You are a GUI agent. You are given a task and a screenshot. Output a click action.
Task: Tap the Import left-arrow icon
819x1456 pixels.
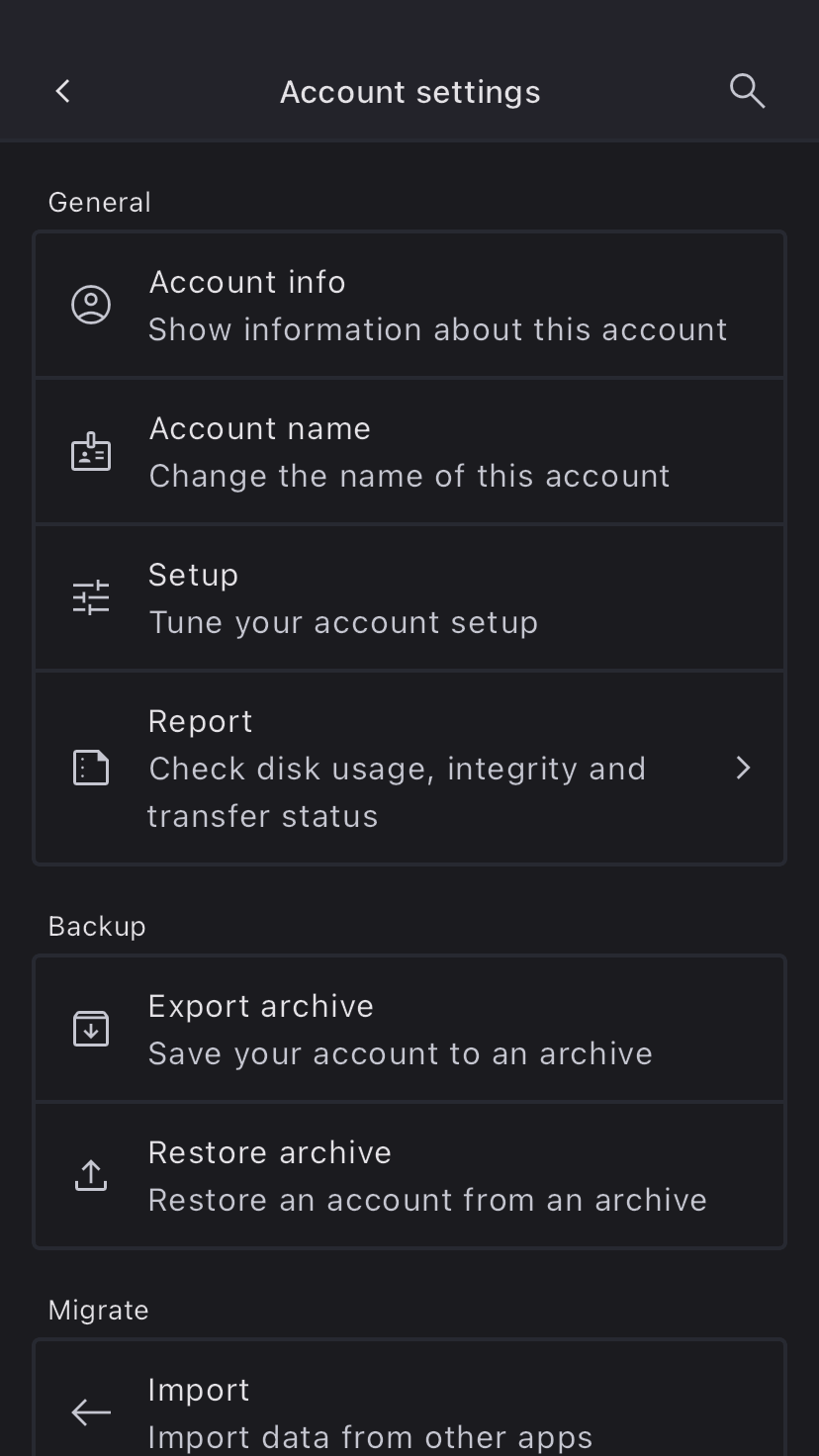click(x=91, y=1412)
